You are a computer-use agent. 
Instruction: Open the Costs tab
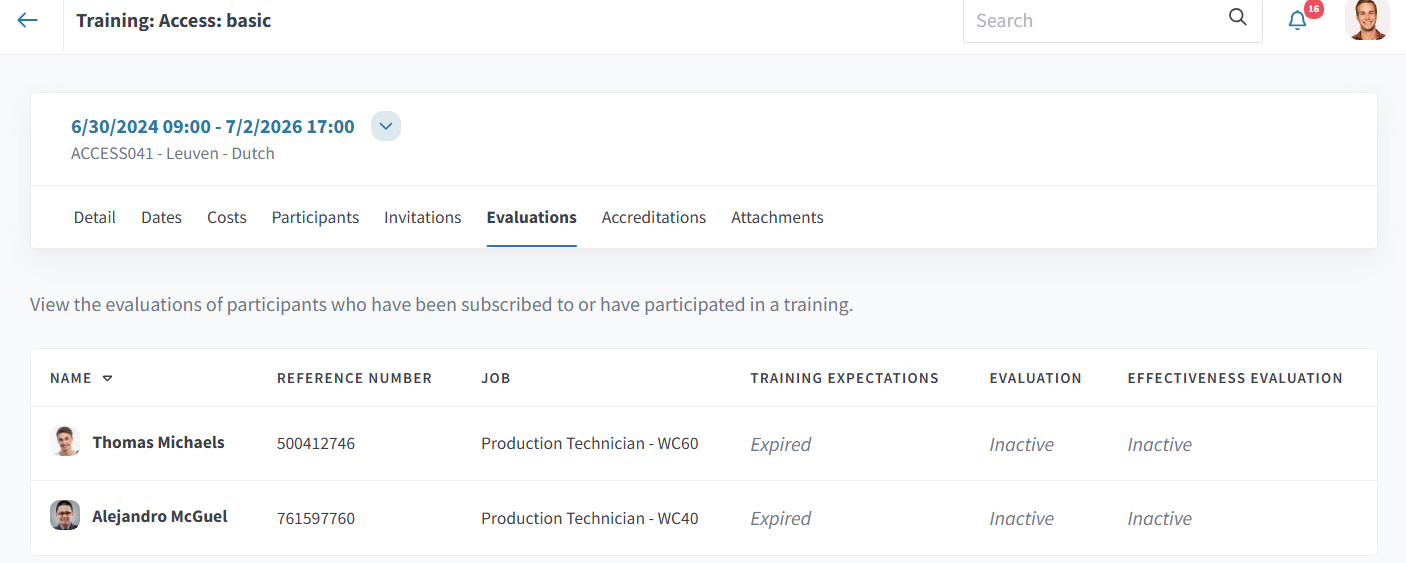coord(227,217)
